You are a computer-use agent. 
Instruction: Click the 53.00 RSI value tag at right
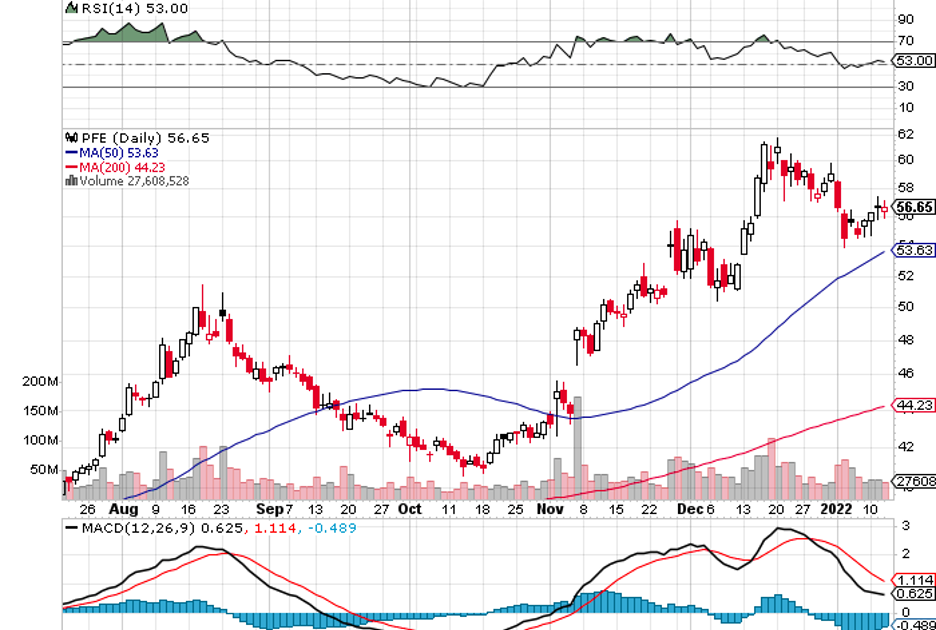[x=914, y=61]
